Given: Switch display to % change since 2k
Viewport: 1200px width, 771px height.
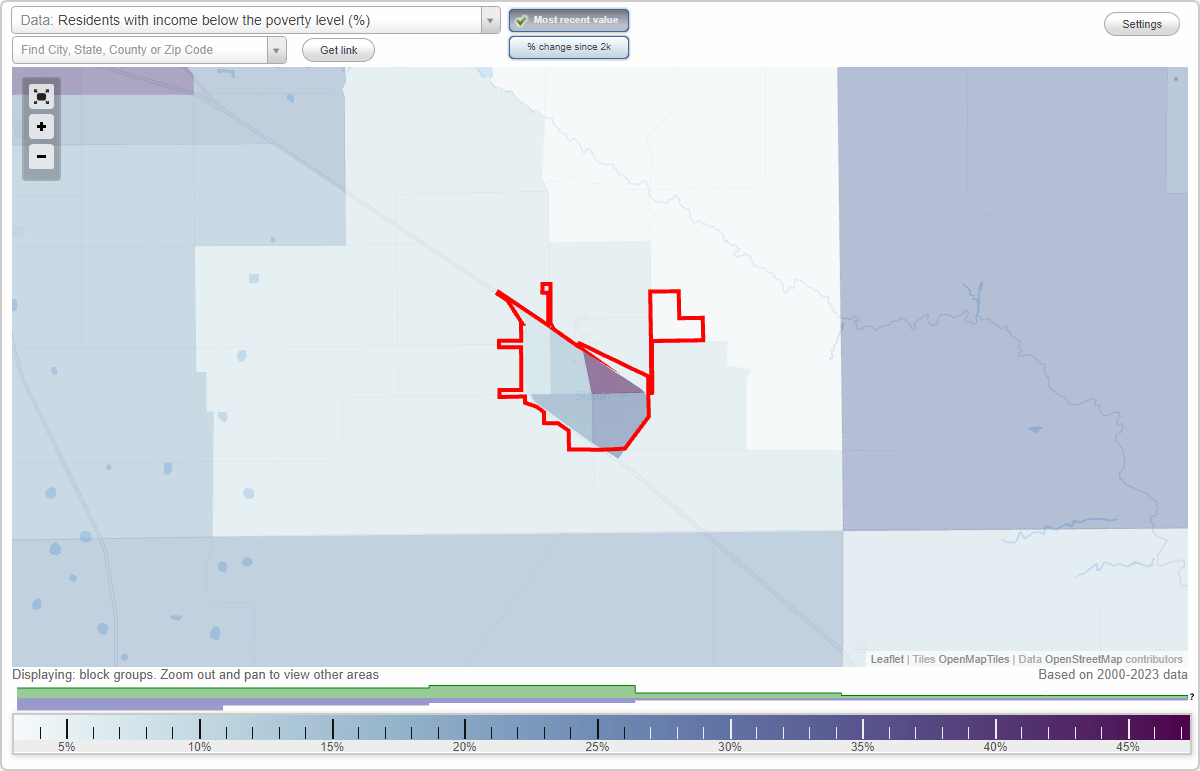Looking at the screenshot, I should [x=569, y=46].
